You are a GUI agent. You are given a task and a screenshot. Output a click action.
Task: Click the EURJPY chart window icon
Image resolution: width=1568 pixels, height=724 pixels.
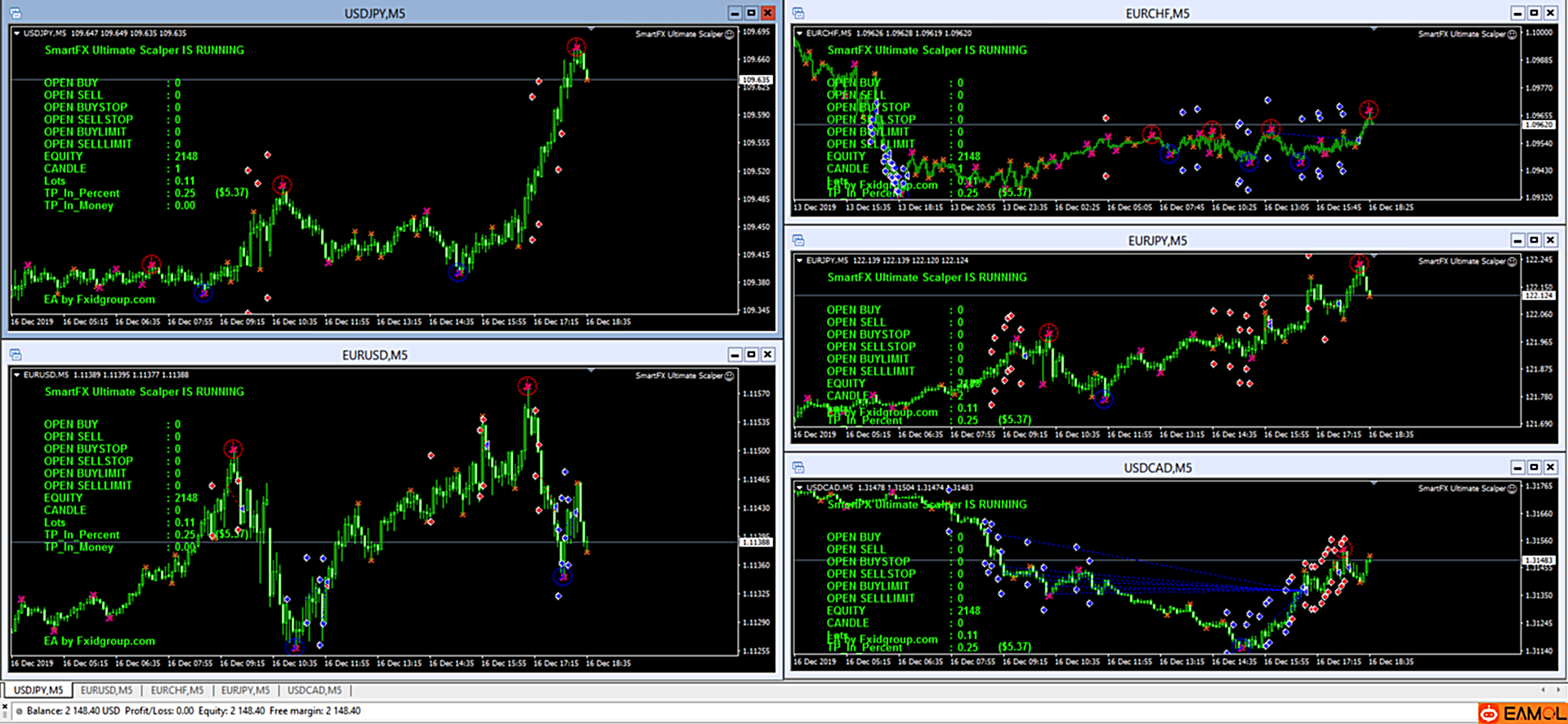(798, 240)
